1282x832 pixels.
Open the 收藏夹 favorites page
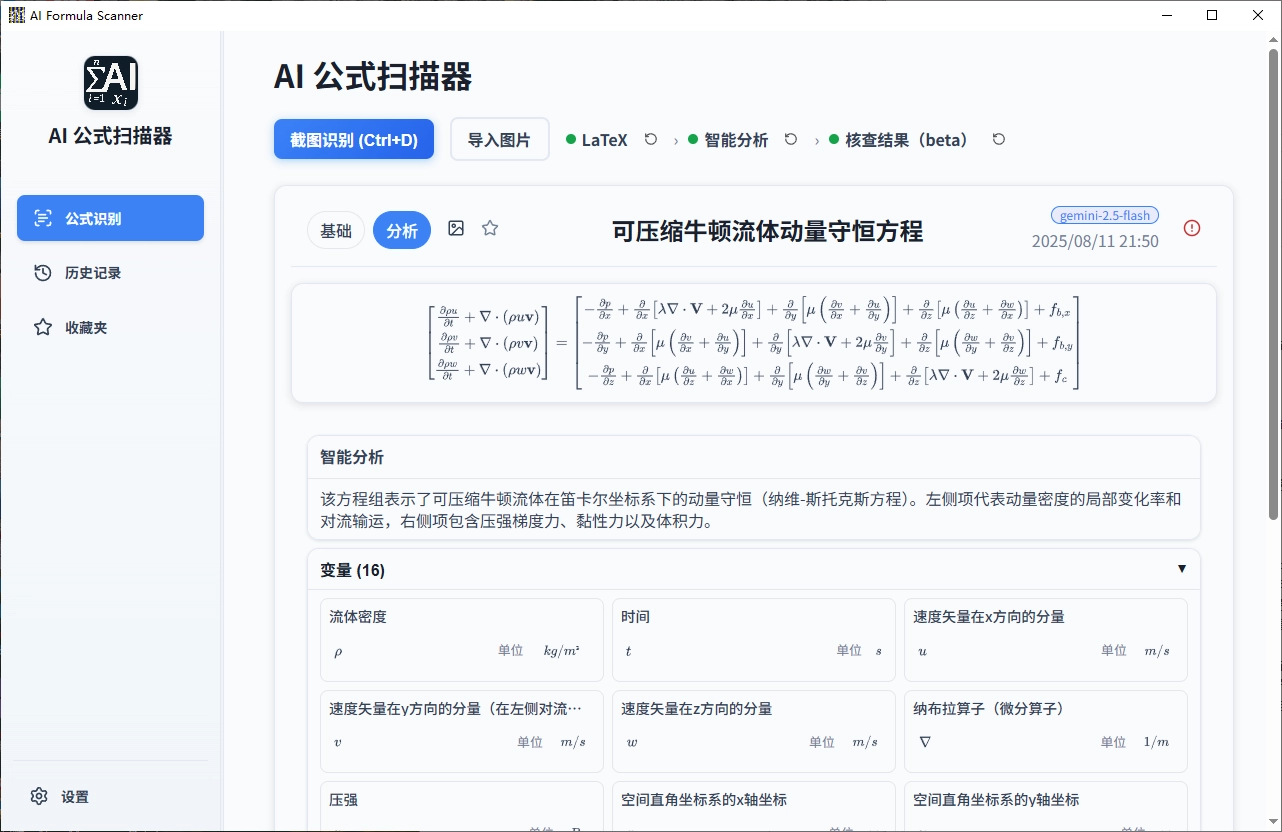110,327
